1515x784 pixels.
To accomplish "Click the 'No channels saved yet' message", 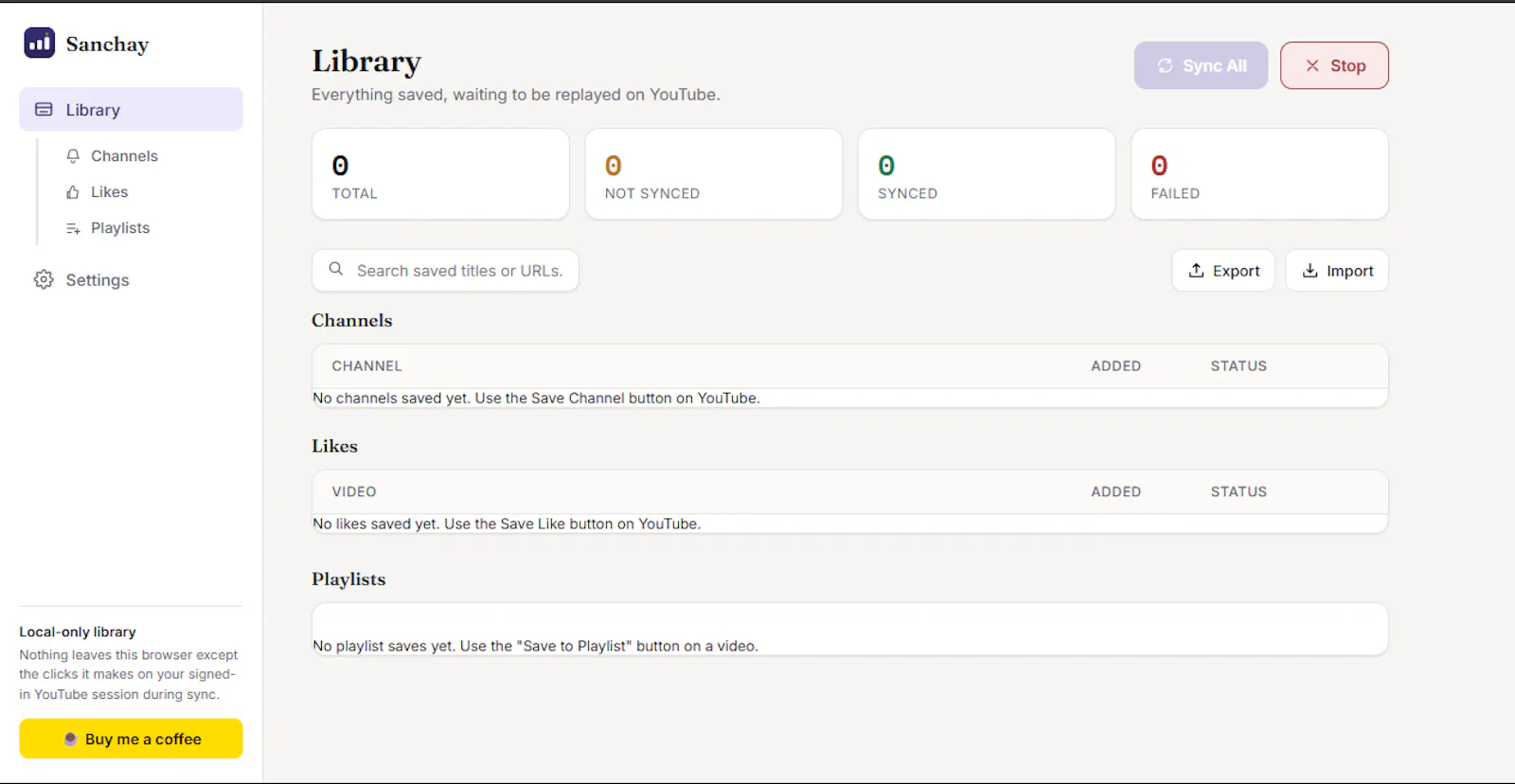I will [536, 399].
